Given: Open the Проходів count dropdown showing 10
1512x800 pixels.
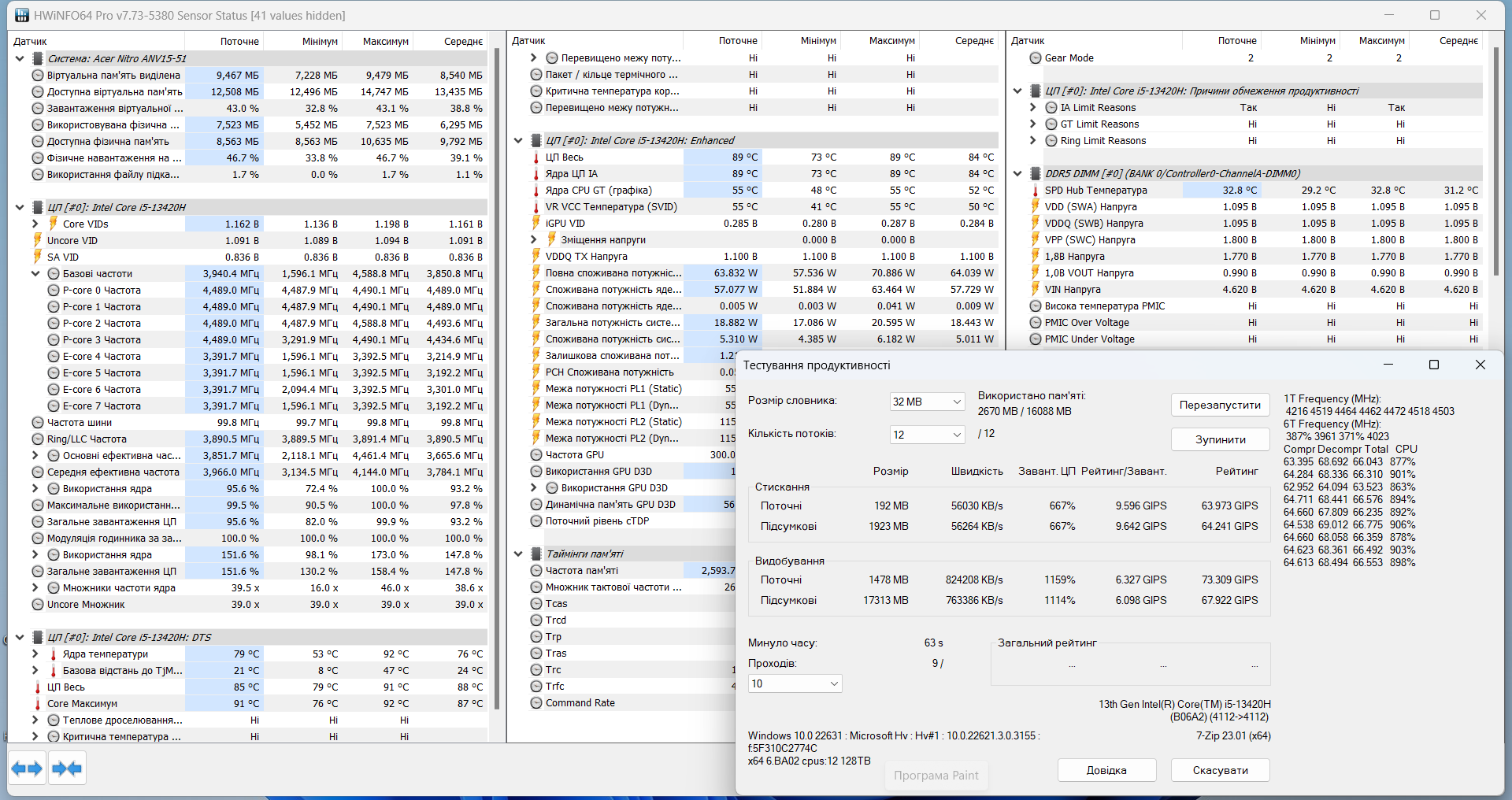Looking at the screenshot, I should click(x=794, y=683).
